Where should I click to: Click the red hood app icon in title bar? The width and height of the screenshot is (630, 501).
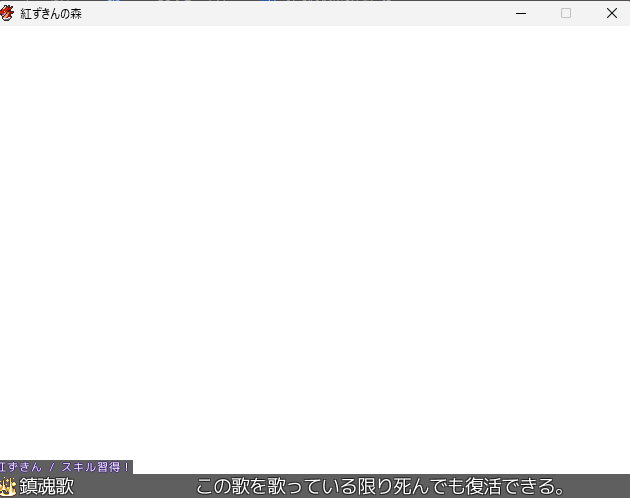tap(8, 13)
